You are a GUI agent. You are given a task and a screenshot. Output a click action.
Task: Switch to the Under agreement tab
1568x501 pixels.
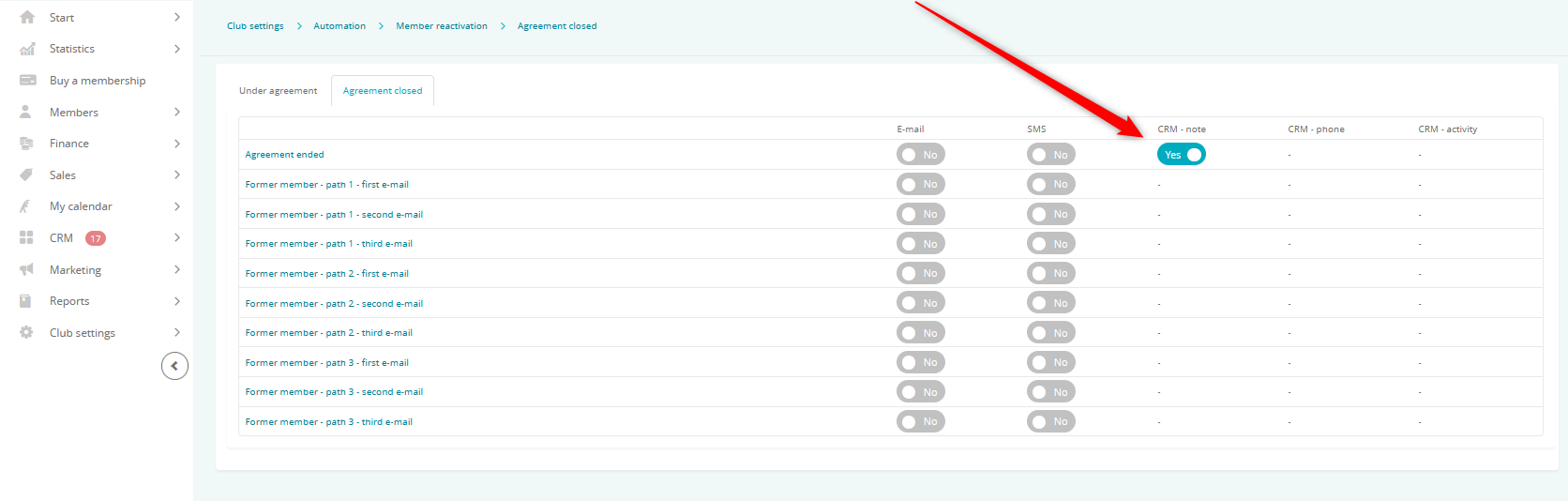[279, 91]
